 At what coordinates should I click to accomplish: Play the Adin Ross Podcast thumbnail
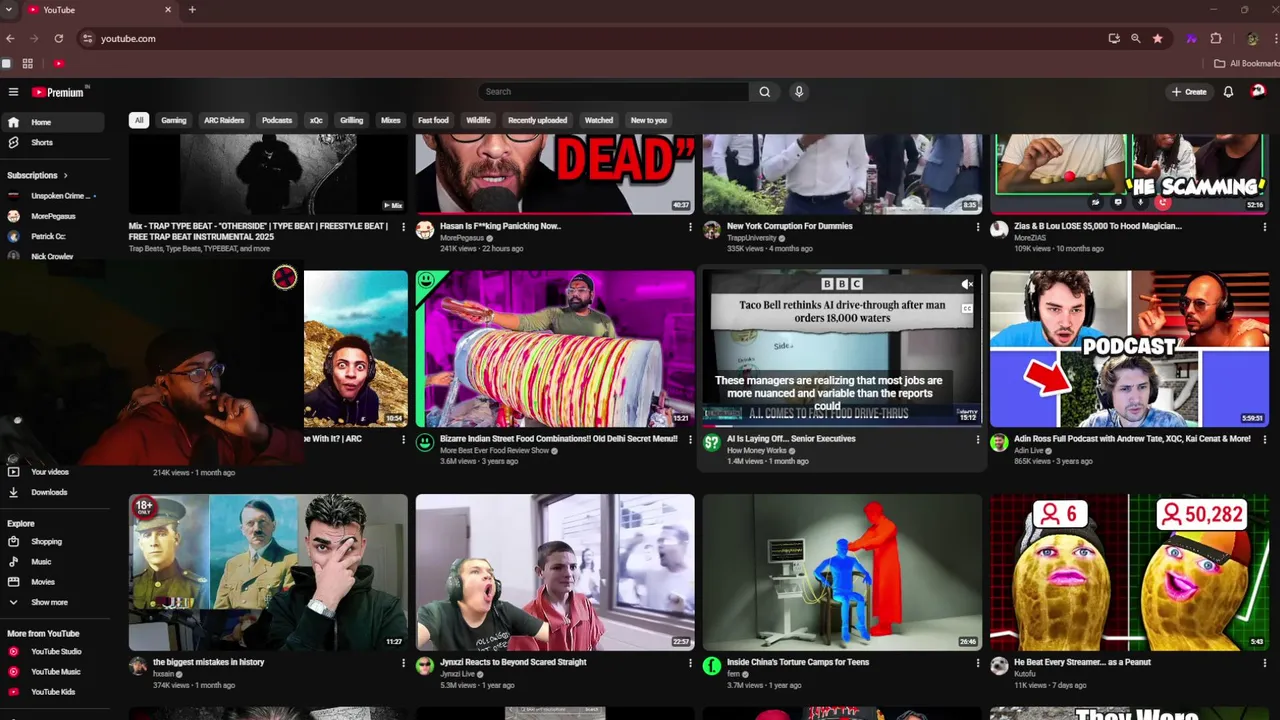point(1129,348)
